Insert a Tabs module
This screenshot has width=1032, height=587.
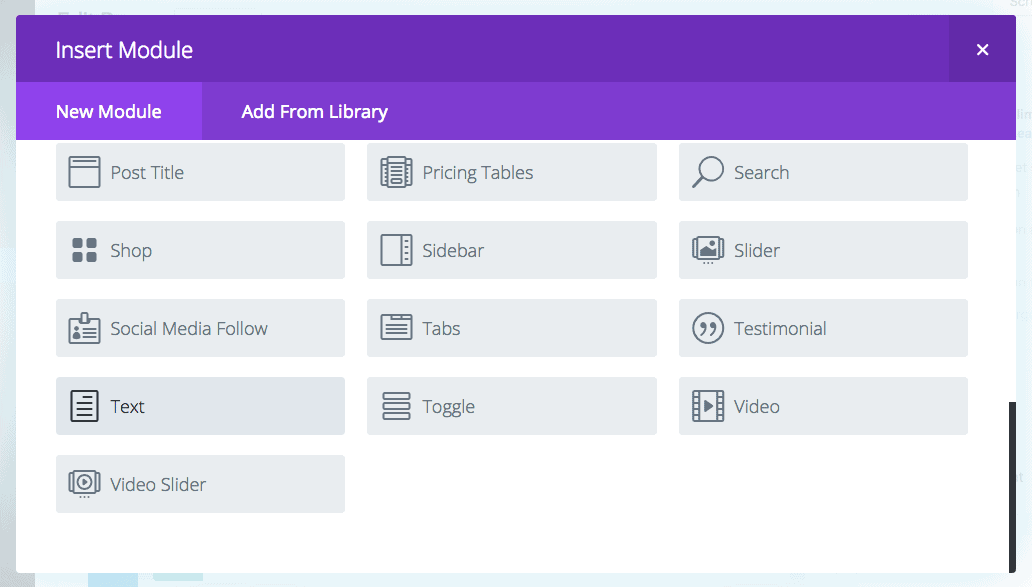pos(512,328)
